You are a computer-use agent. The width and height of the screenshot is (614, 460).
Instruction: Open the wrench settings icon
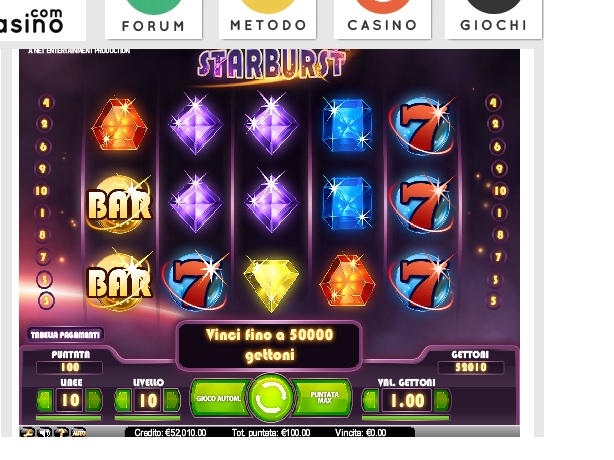tap(27, 433)
